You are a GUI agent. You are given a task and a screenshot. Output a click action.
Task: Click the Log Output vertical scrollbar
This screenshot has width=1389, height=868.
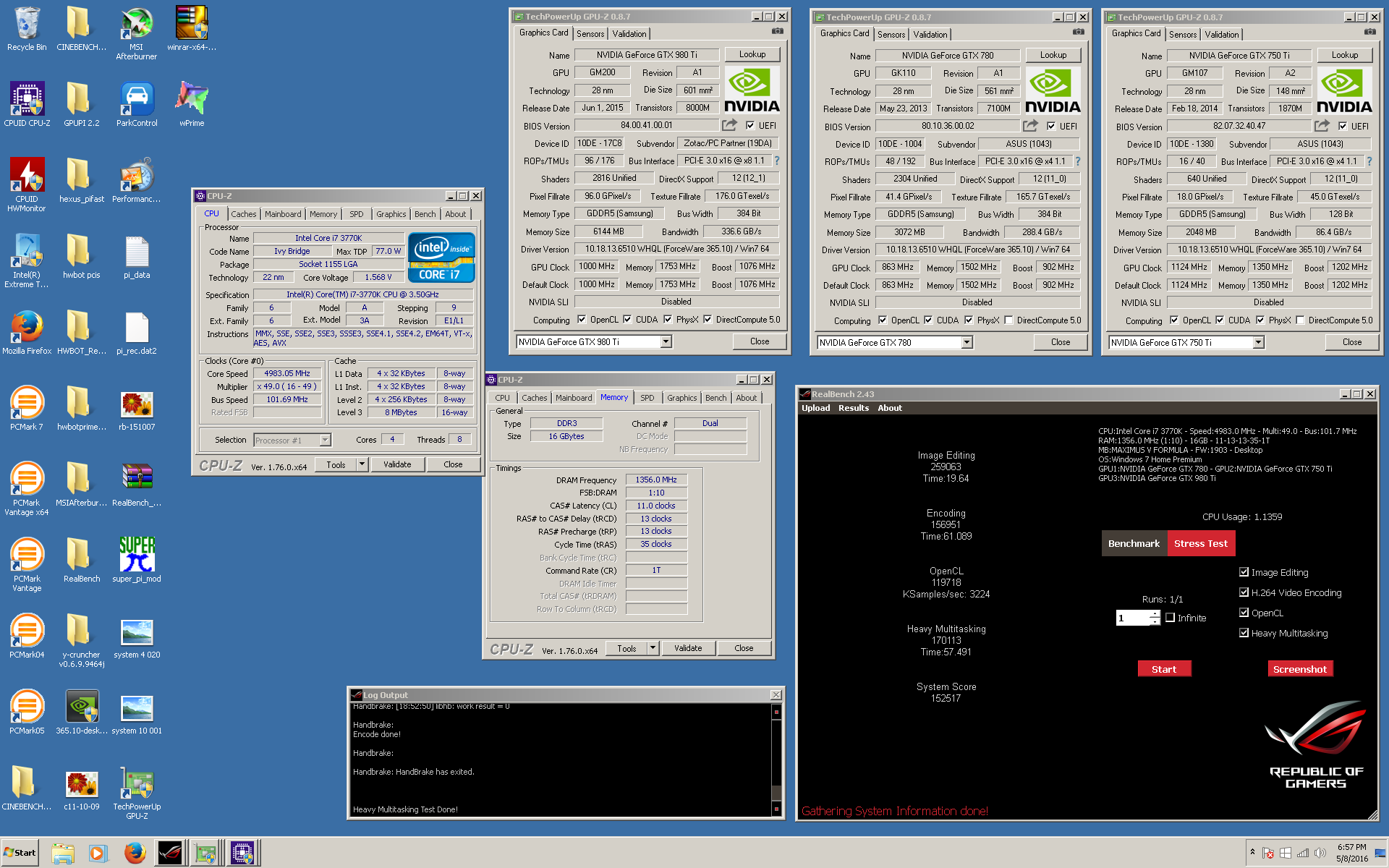pos(776,759)
